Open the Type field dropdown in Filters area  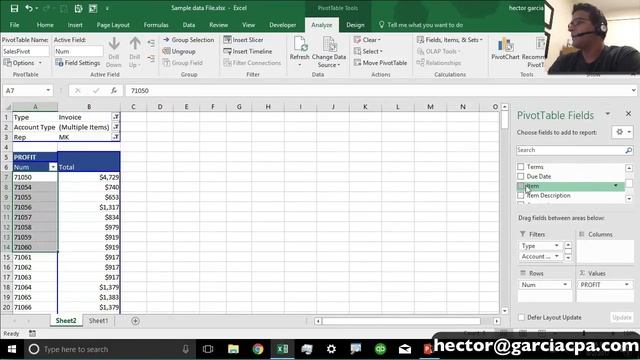[x=556, y=246]
